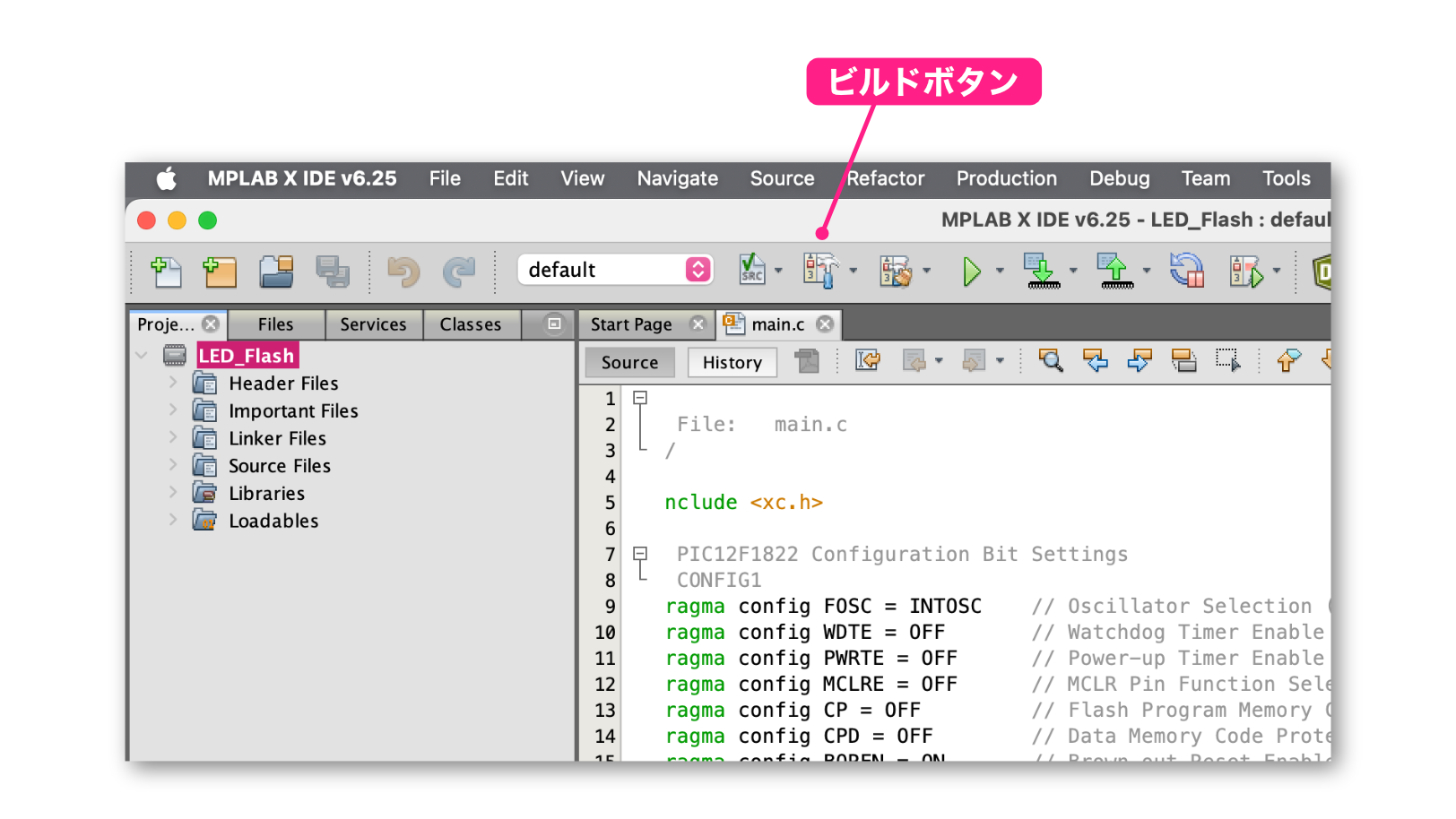Screen dimensions: 1456x819
Task: Close the Start Page tab
Action: point(698,323)
